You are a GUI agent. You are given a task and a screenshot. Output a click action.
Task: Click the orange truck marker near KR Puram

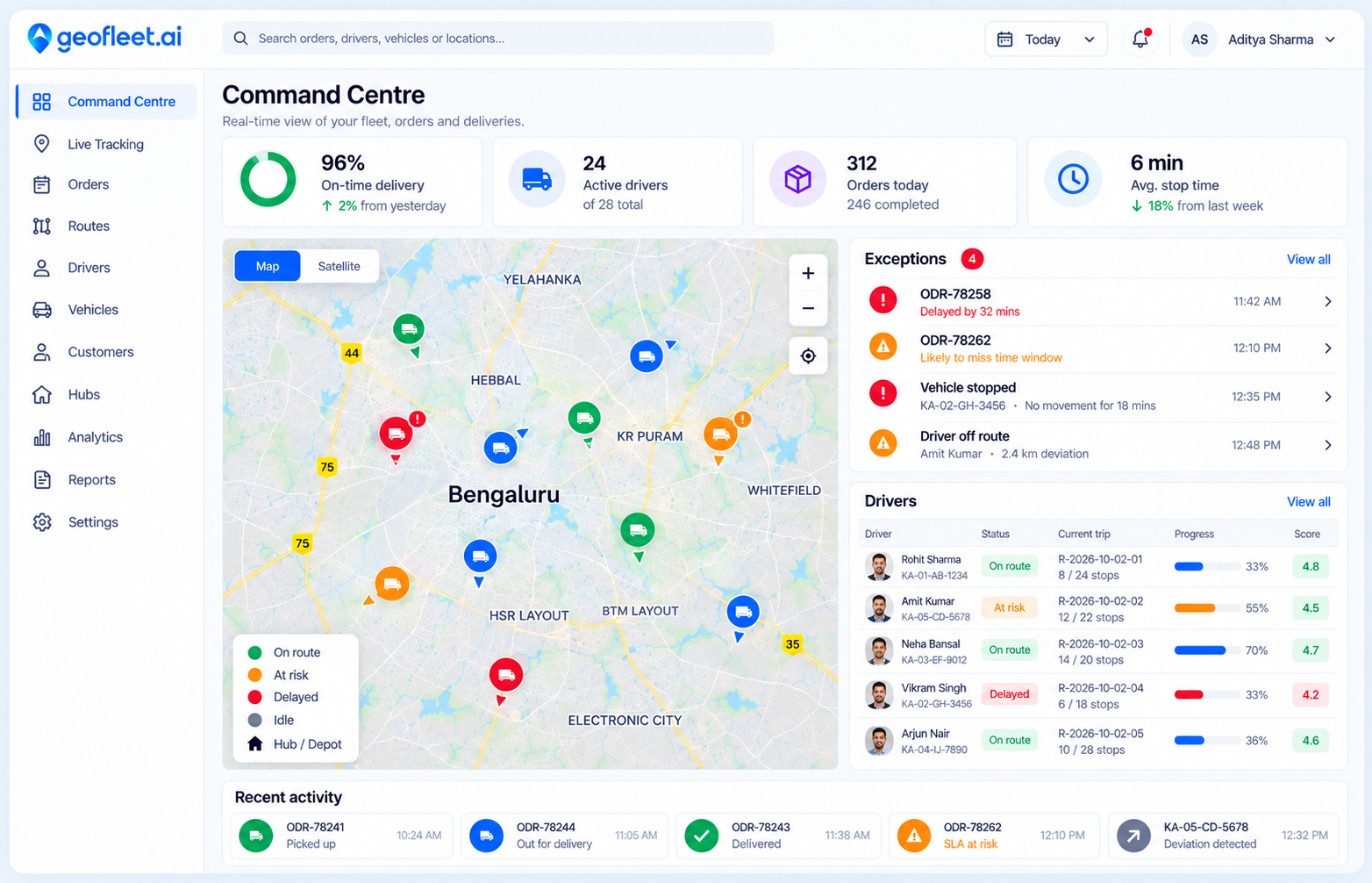pyautogui.click(x=720, y=434)
